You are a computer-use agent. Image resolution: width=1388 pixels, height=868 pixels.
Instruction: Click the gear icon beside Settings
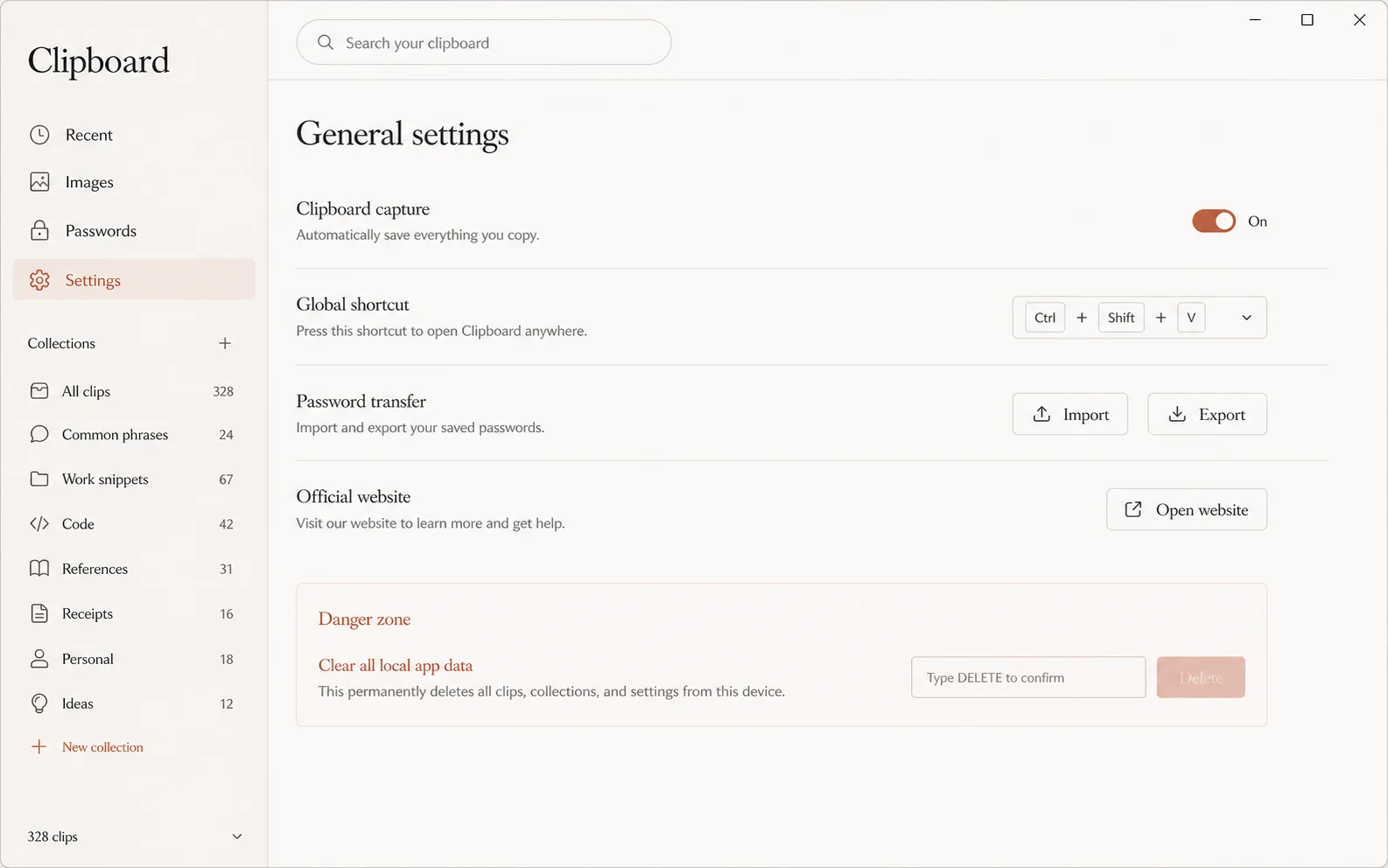39,280
